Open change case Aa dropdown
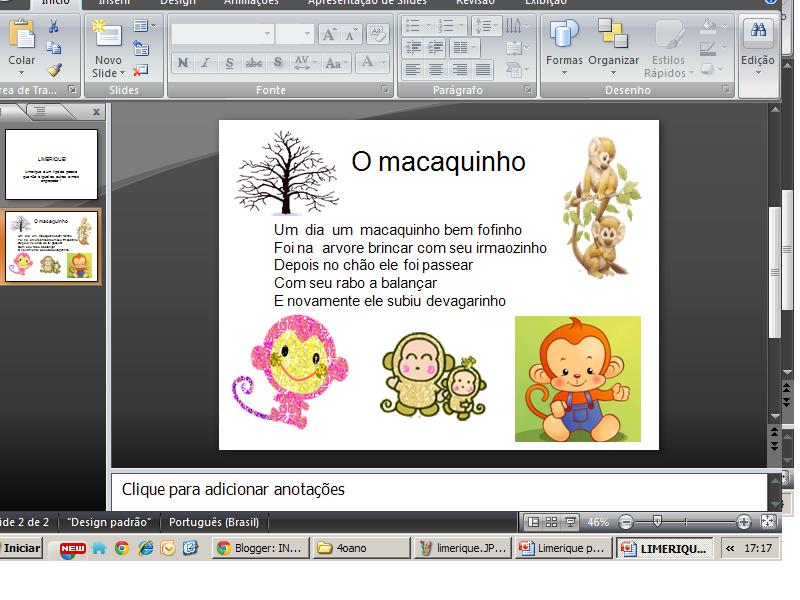Viewport: 800px width, 600px height. click(336, 63)
